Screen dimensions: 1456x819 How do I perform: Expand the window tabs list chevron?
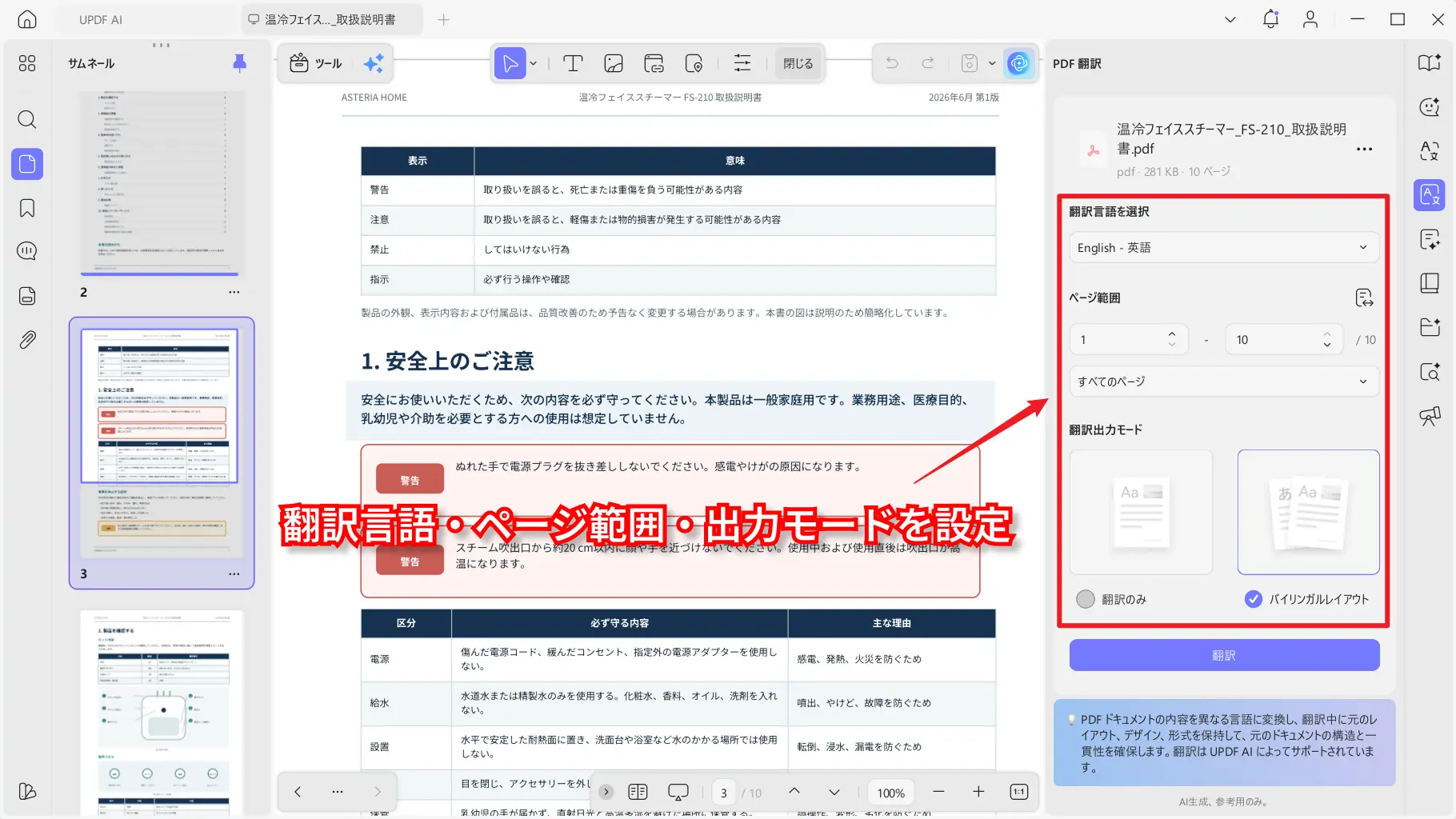[1230, 19]
